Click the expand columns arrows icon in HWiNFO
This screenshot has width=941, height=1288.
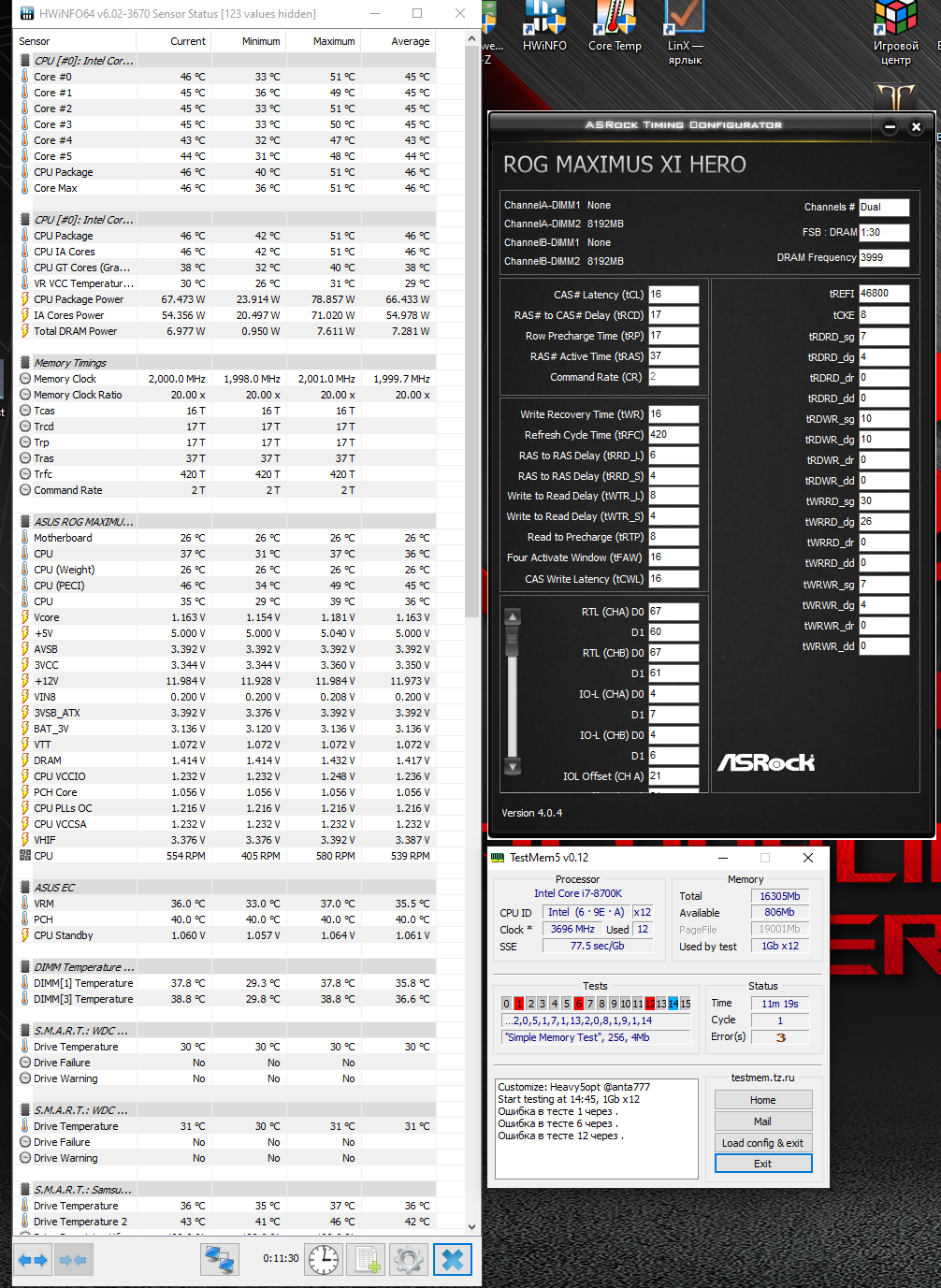33,1260
